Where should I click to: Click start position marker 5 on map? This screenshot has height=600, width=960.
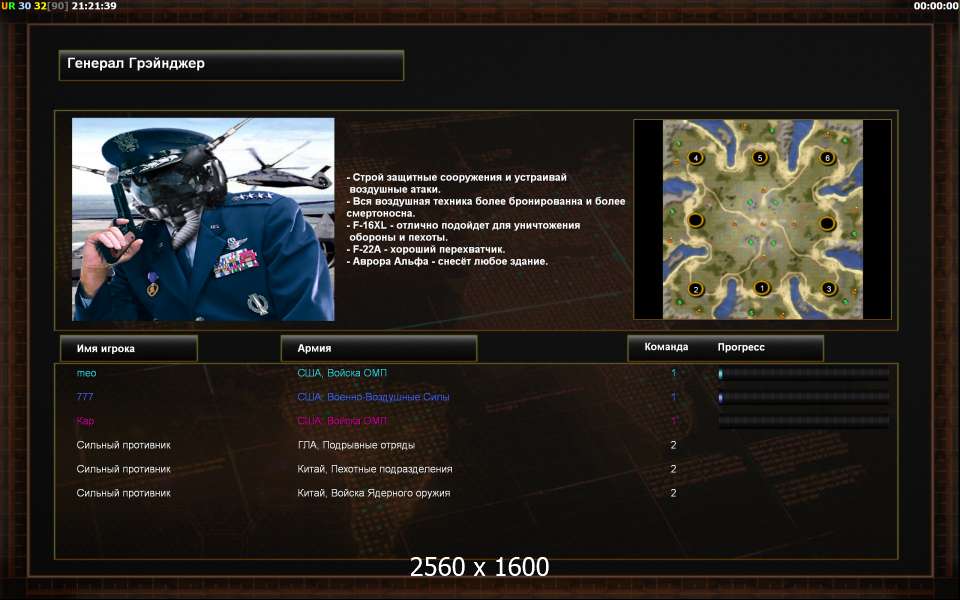tap(760, 157)
